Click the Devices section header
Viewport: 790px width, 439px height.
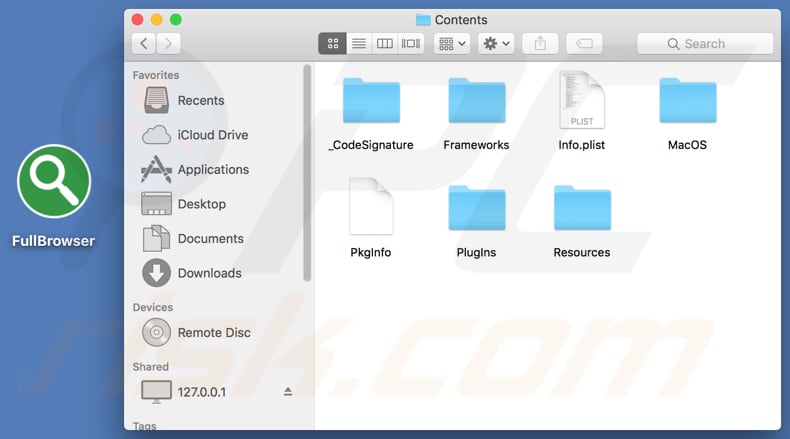[153, 307]
